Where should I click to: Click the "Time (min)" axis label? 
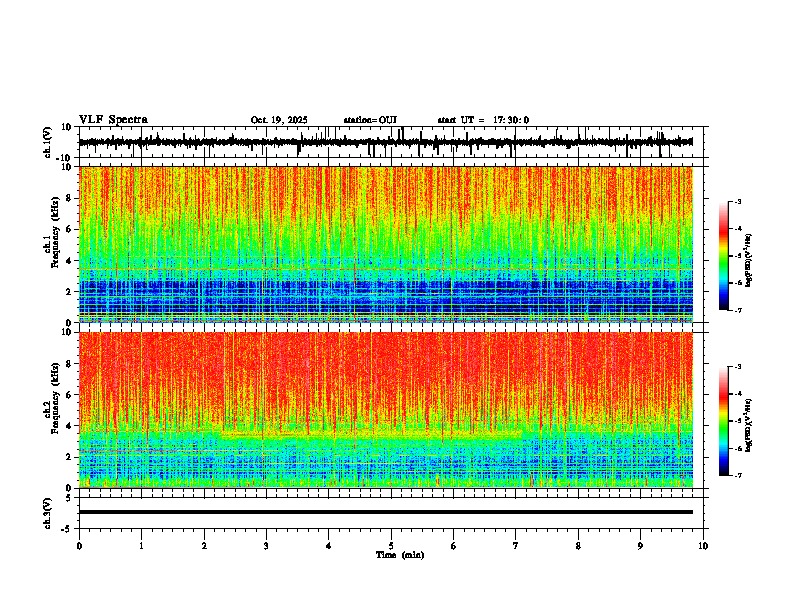click(x=400, y=555)
